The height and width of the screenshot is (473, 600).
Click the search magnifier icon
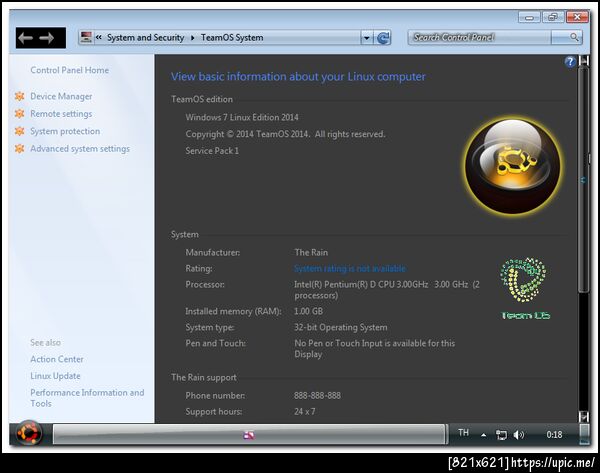[x=574, y=37]
